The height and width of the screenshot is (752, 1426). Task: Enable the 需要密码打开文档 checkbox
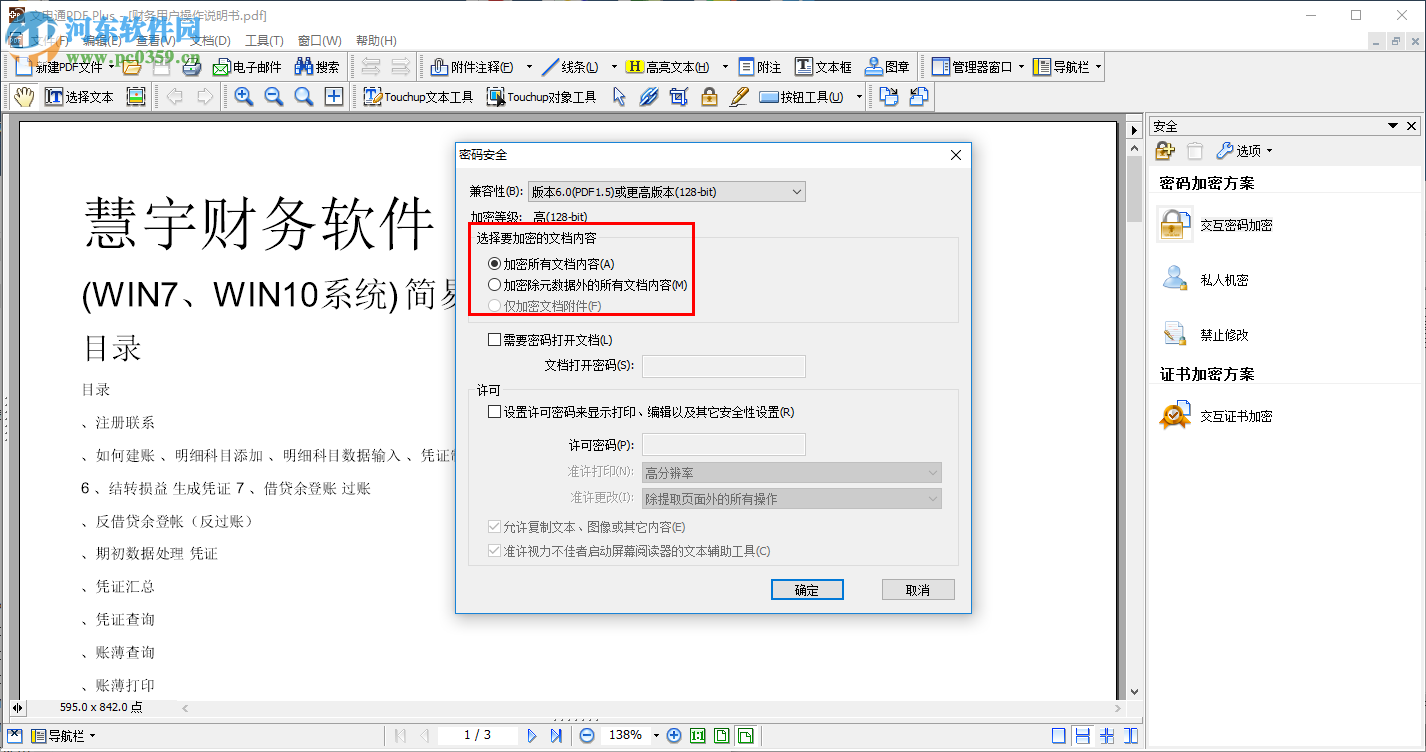(x=493, y=340)
